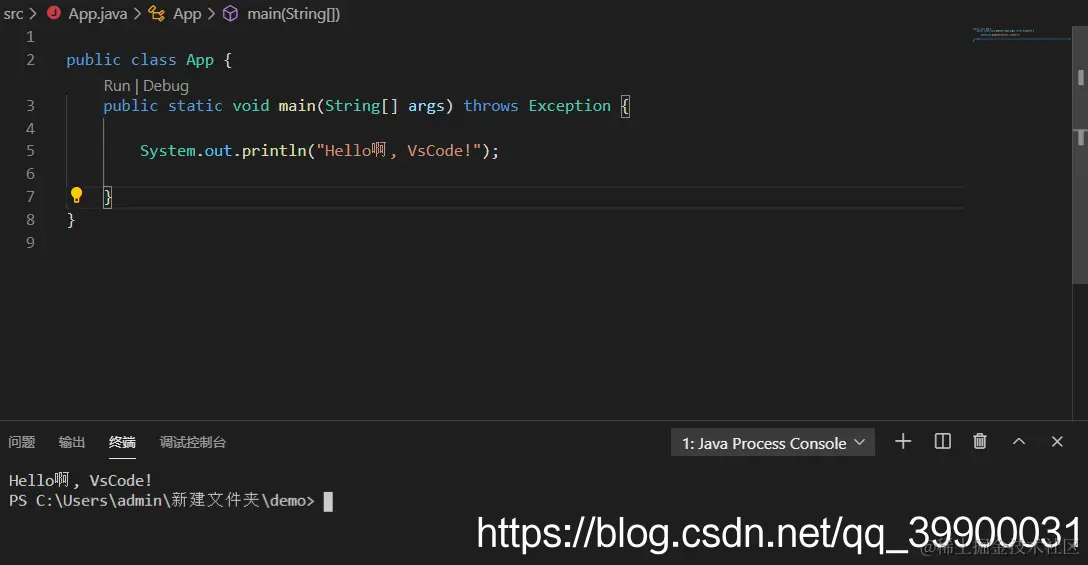Viewport: 1088px width, 565px height.
Task: Click the args parameter on line 3
Action: [426, 106]
